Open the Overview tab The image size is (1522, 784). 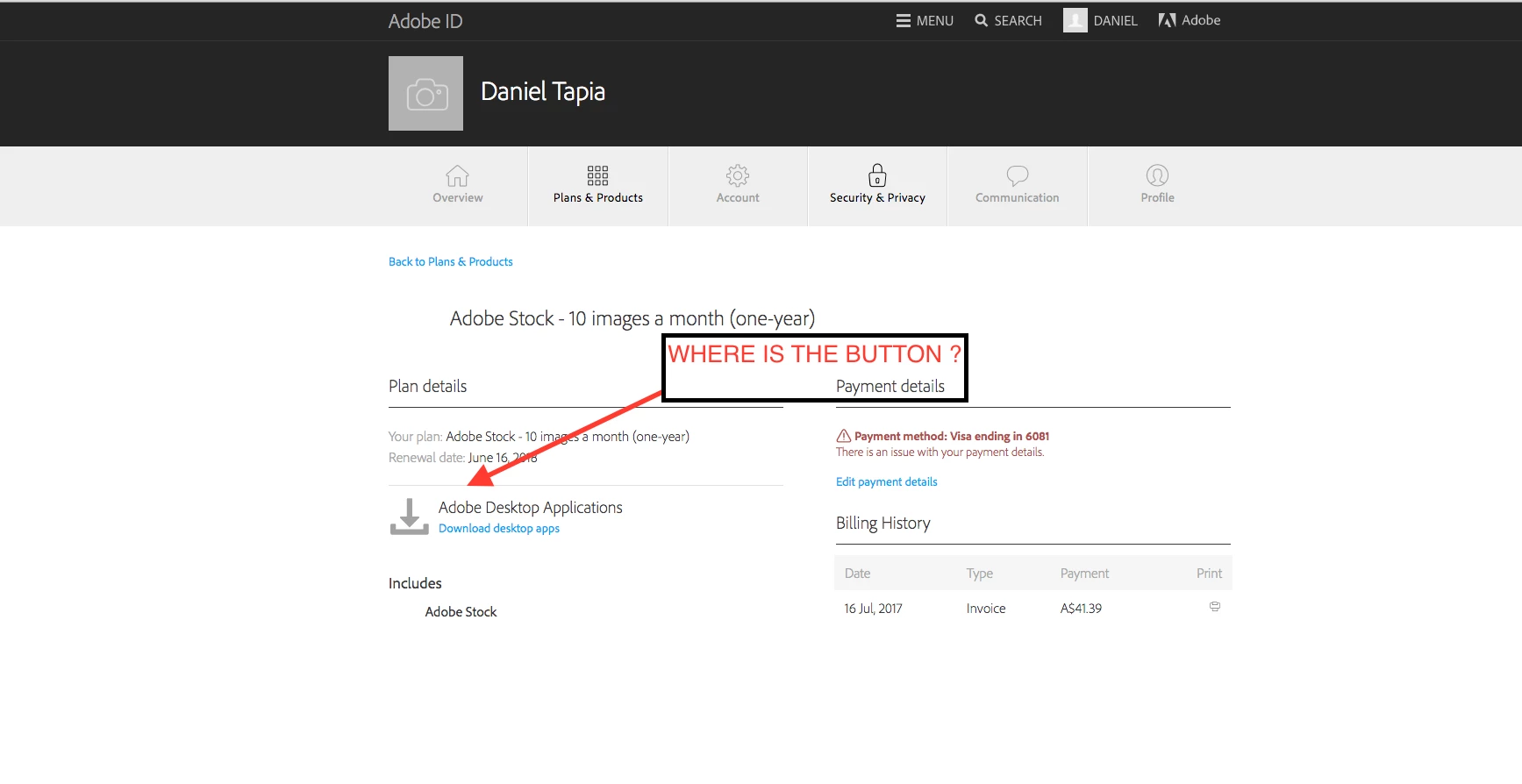pyautogui.click(x=458, y=186)
